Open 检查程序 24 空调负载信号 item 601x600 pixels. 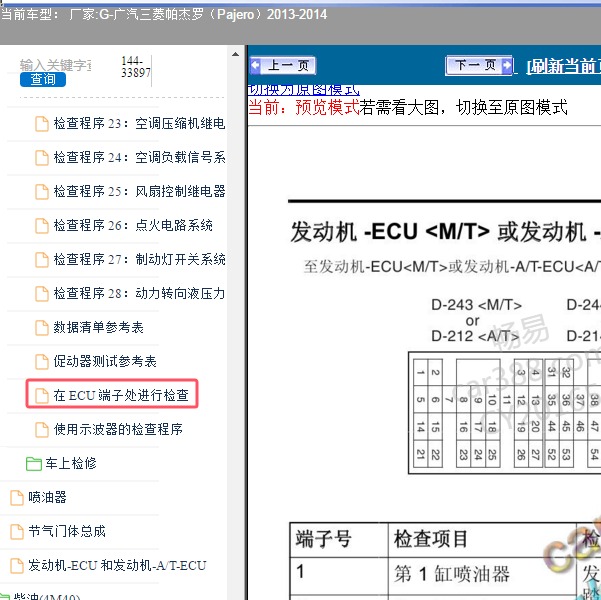click(139, 157)
